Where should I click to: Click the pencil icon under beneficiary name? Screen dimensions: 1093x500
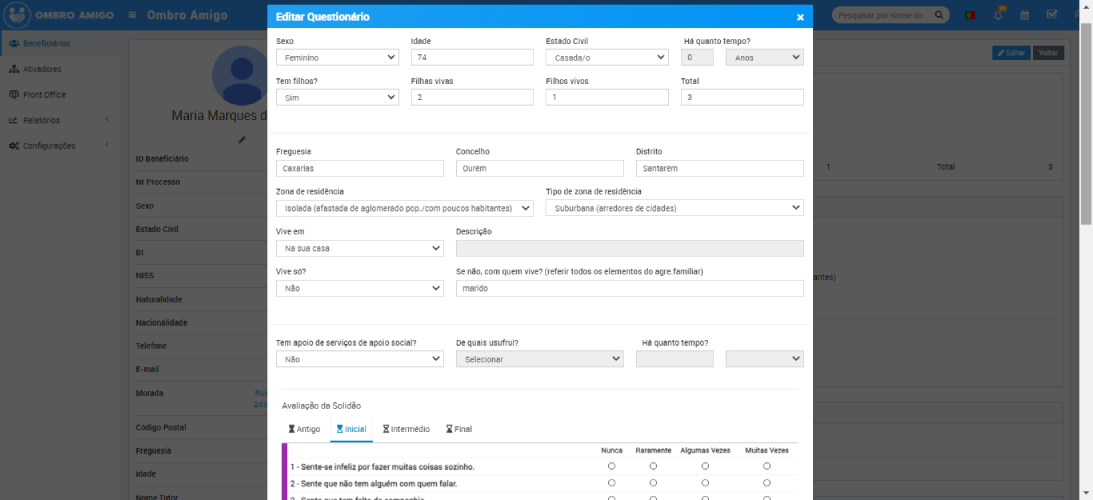[x=242, y=139]
